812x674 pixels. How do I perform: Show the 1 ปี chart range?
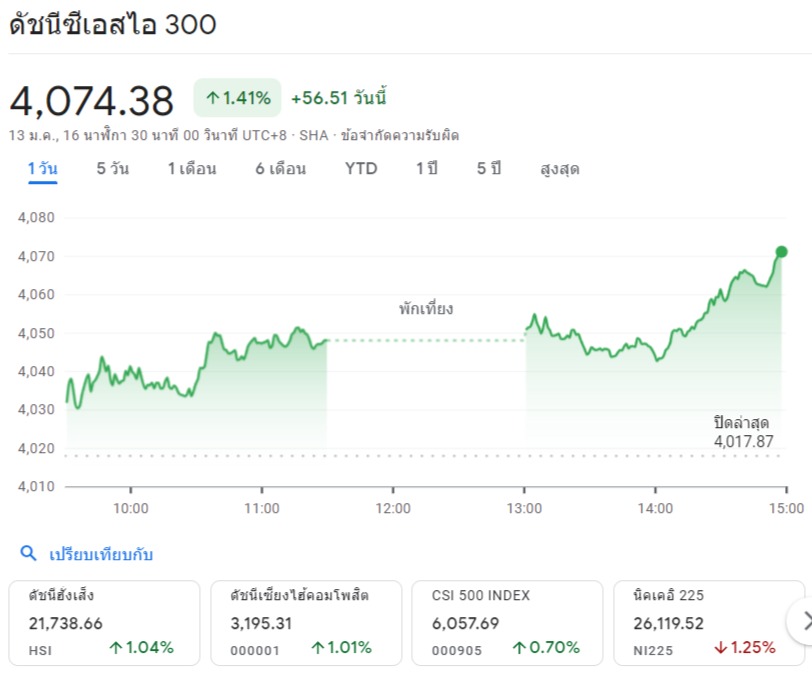pos(427,169)
